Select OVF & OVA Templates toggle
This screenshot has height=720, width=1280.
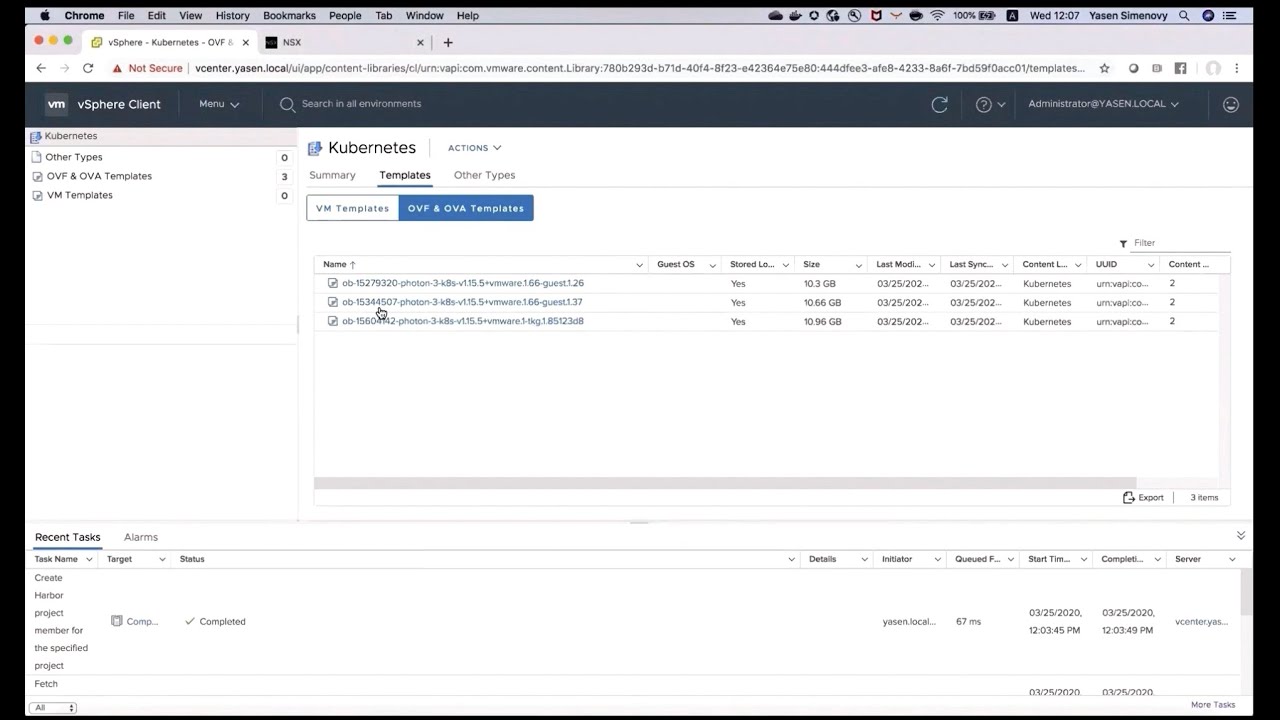465,208
